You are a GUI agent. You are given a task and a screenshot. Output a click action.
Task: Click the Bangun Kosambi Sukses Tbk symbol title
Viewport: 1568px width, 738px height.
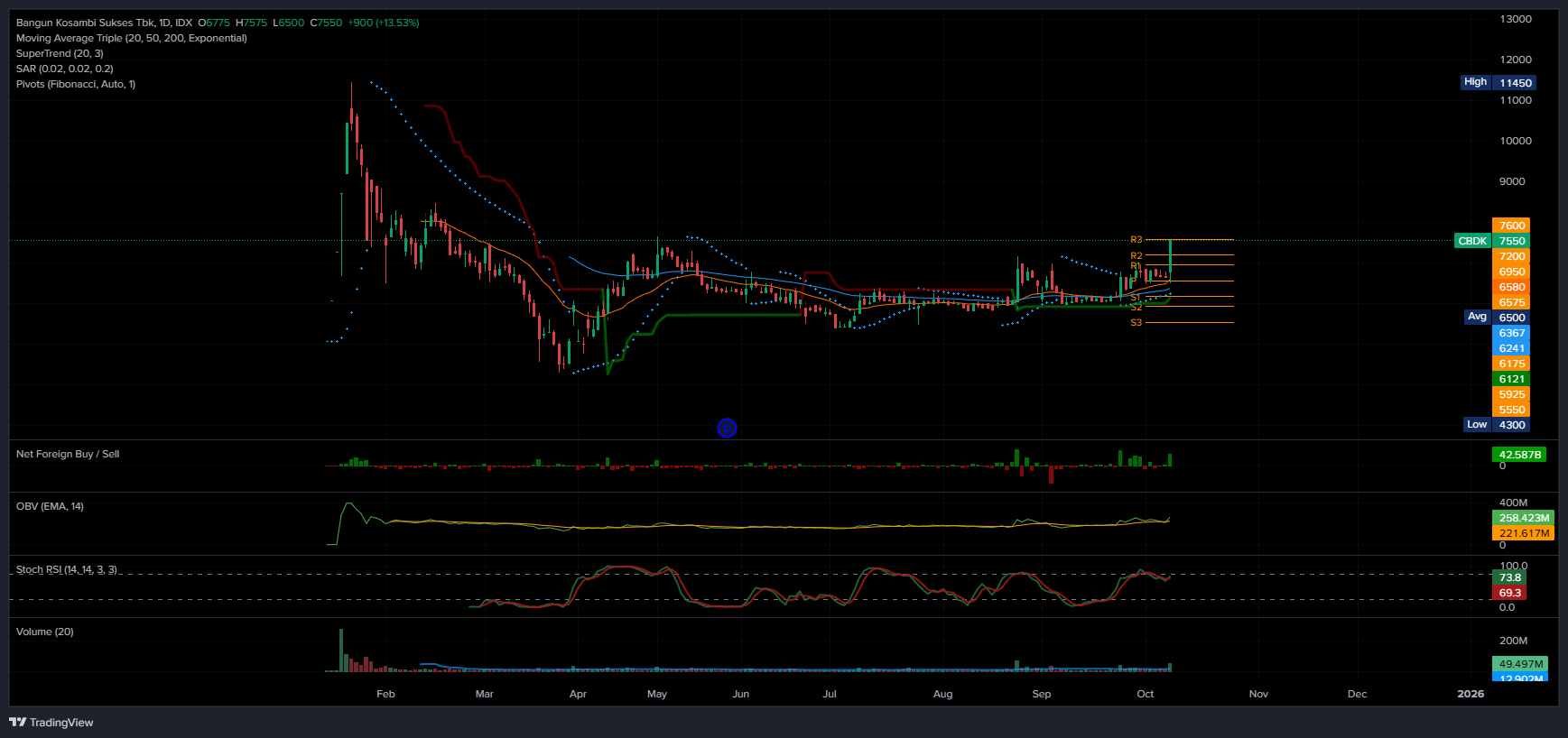click(104, 23)
